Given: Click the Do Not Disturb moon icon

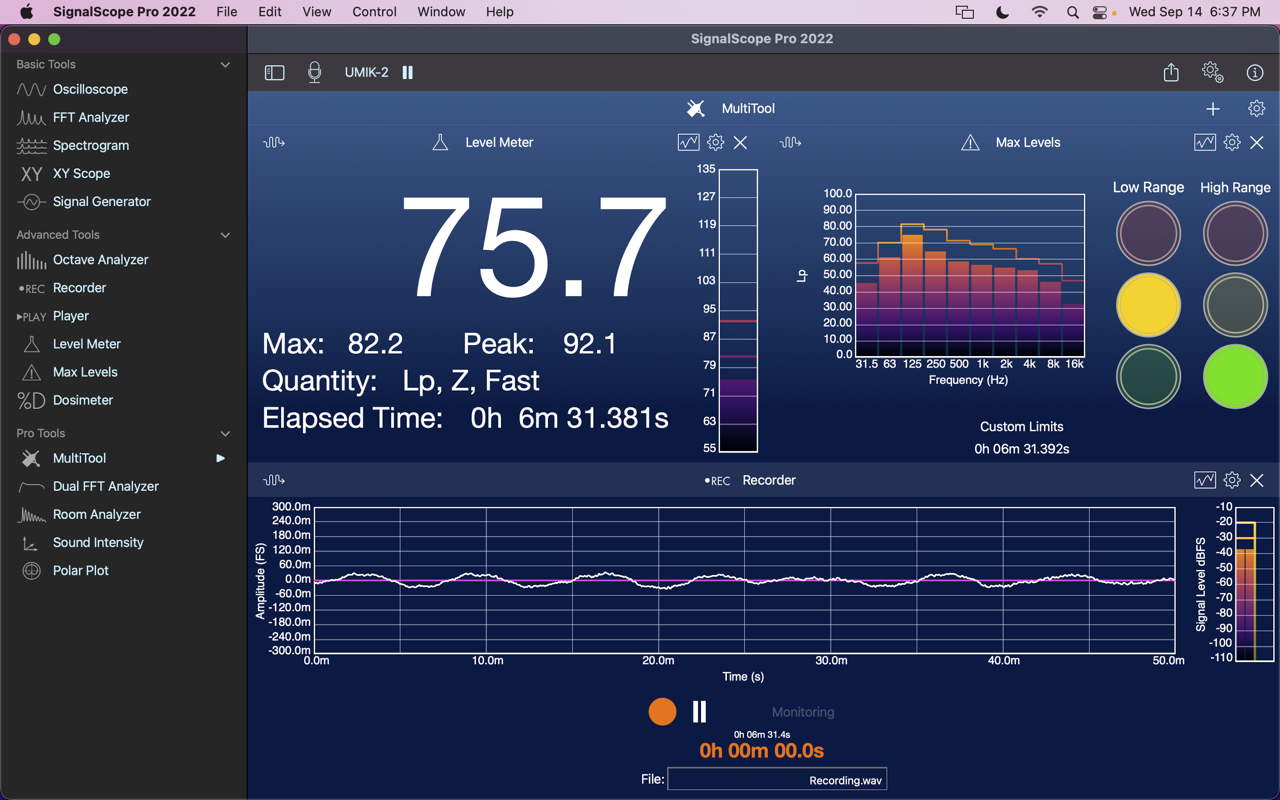Looking at the screenshot, I should 1003,12.
